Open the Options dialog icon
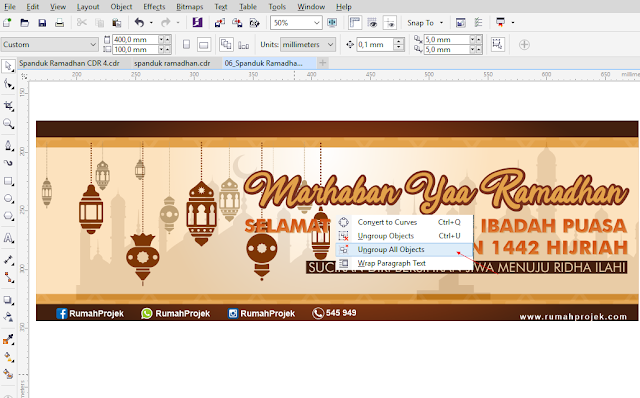This screenshot has width=640, height=398. coord(478,23)
